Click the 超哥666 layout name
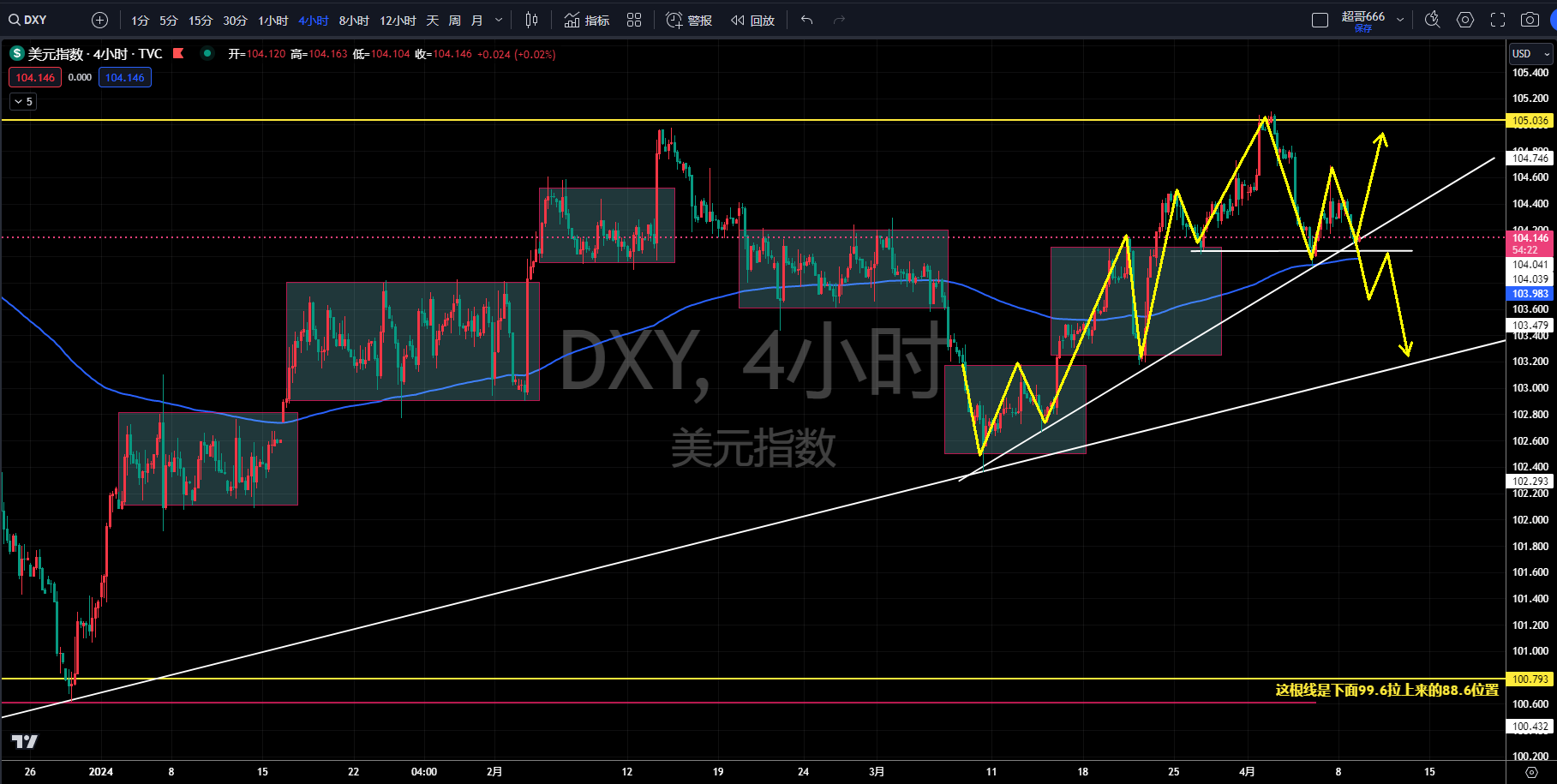The height and width of the screenshot is (784, 1557). click(x=1363, y=16)
